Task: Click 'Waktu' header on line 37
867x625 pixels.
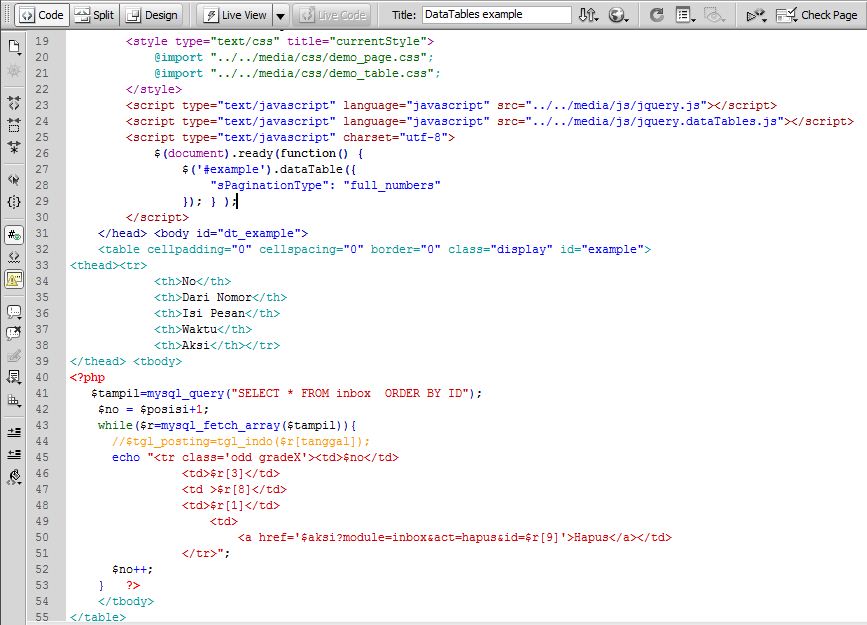Action: point(200,329)
